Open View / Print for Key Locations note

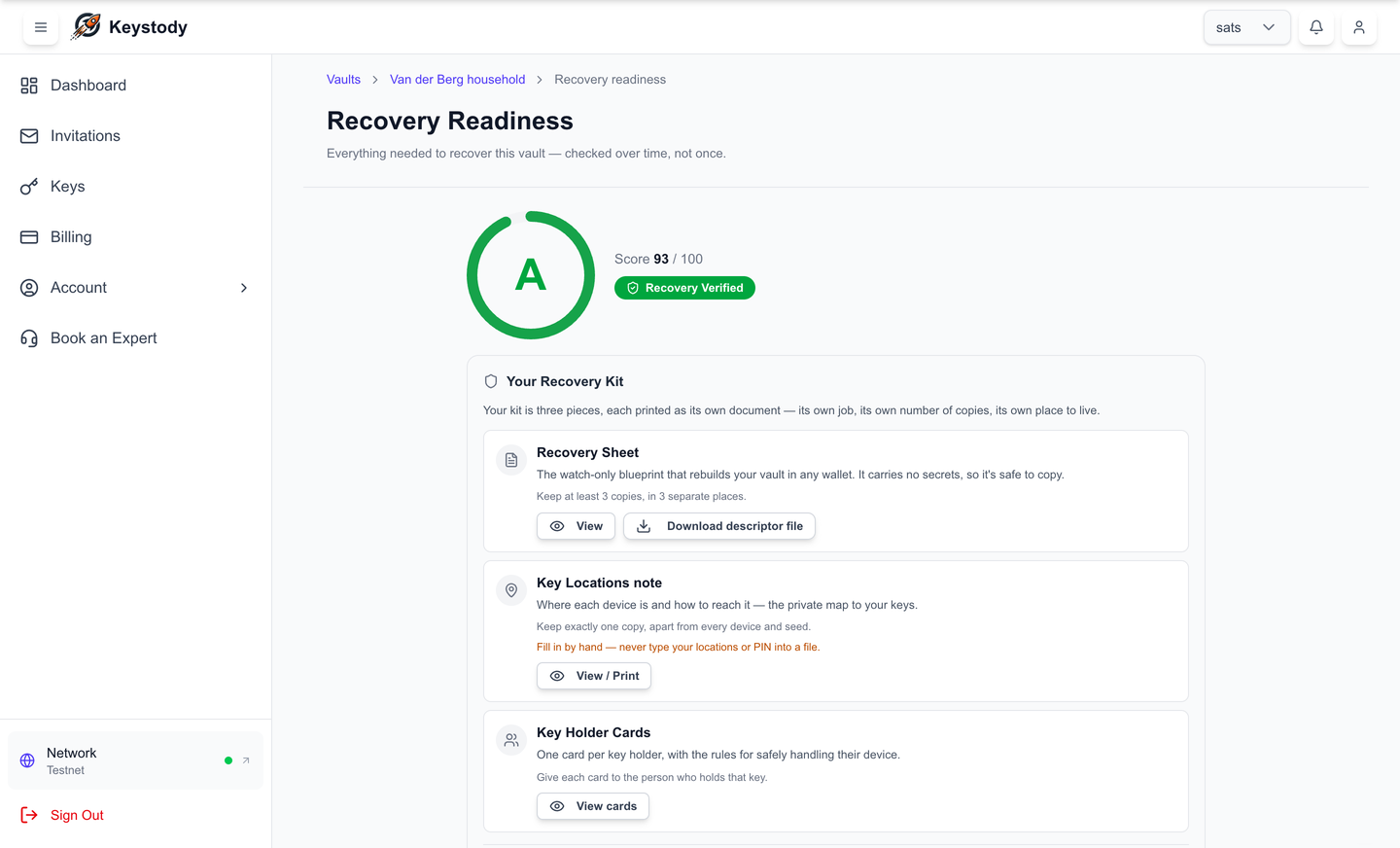(x=594, y=676)
